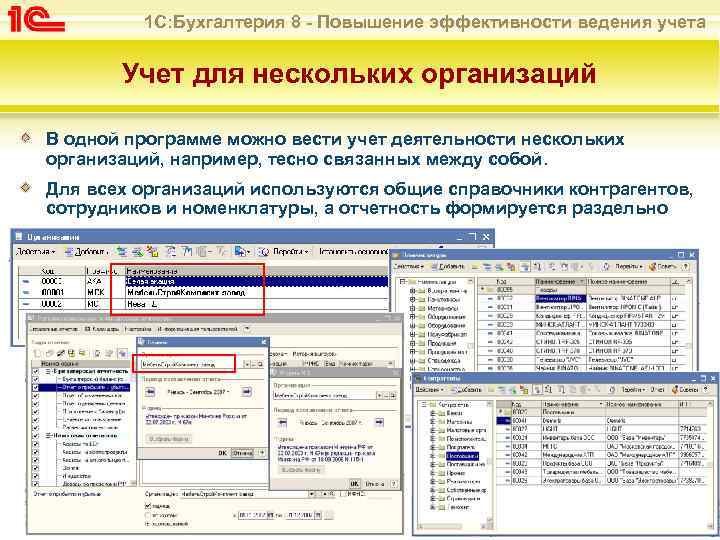
Task: Expand the Спецодежда folder in Номенклатура tree
Action: point(412,360)
